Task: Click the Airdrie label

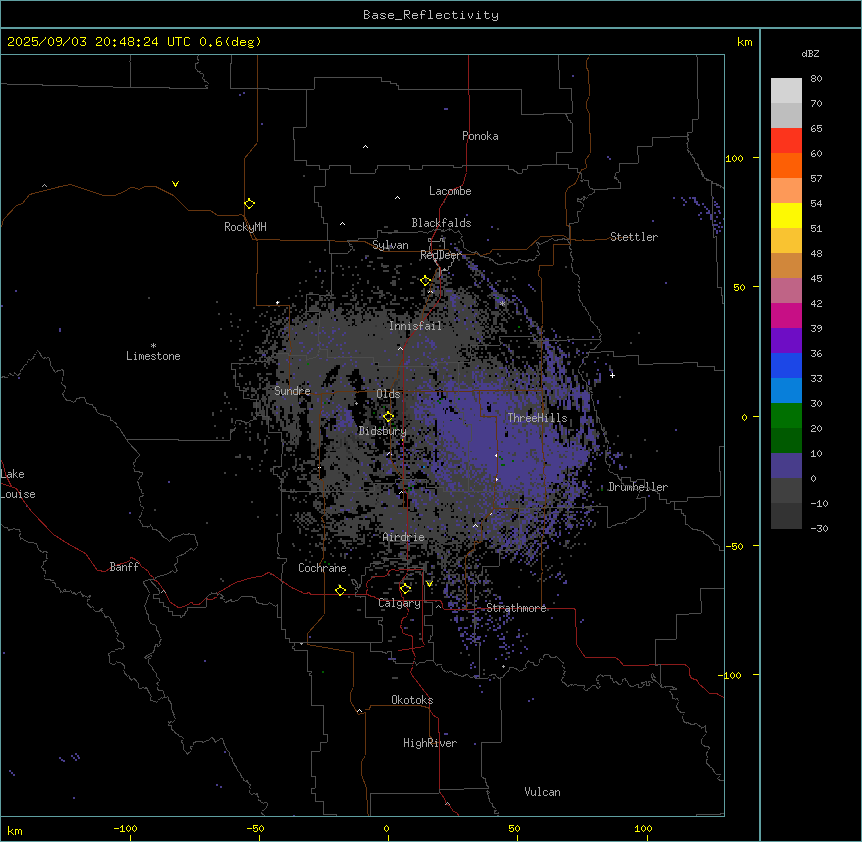Action: (x=404, y=537)
